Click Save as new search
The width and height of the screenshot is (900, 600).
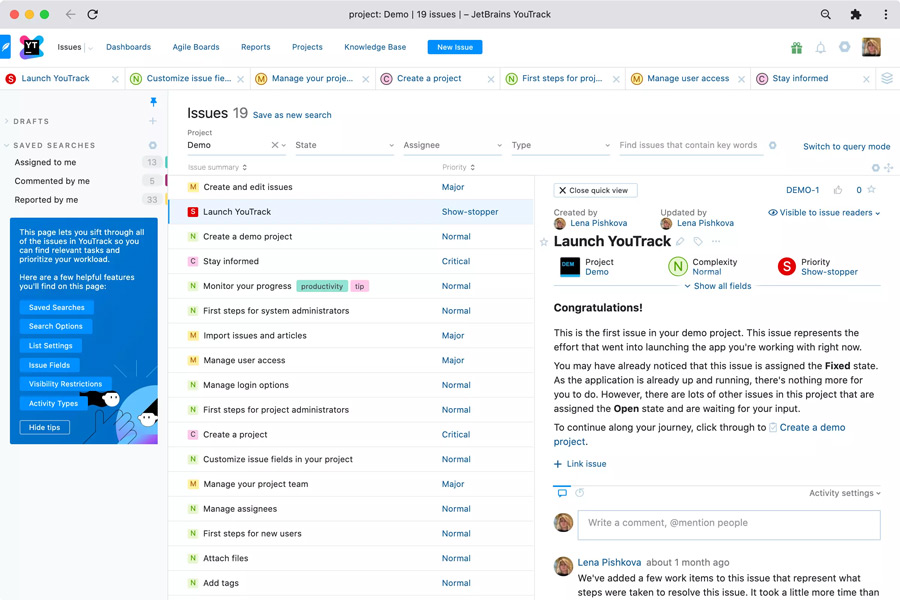292,115
